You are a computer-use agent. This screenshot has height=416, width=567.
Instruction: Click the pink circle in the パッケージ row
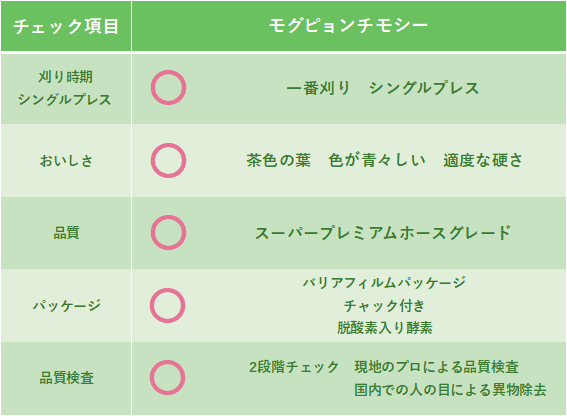coord(168,305)
